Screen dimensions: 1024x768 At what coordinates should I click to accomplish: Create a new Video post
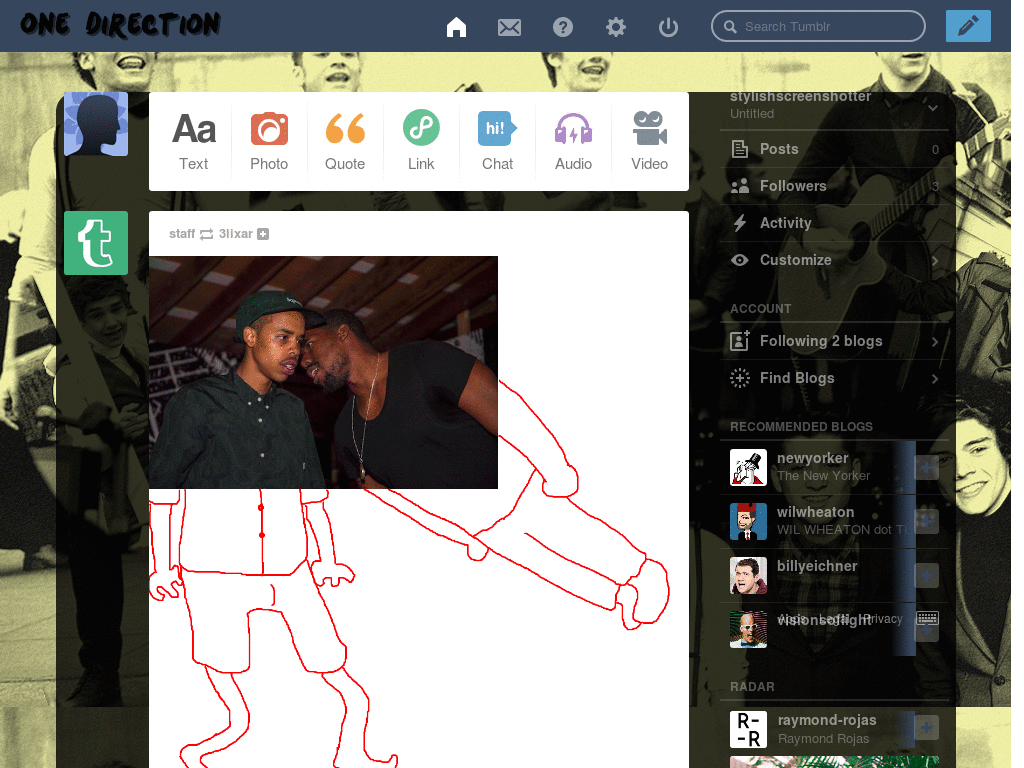pos(649,141)
